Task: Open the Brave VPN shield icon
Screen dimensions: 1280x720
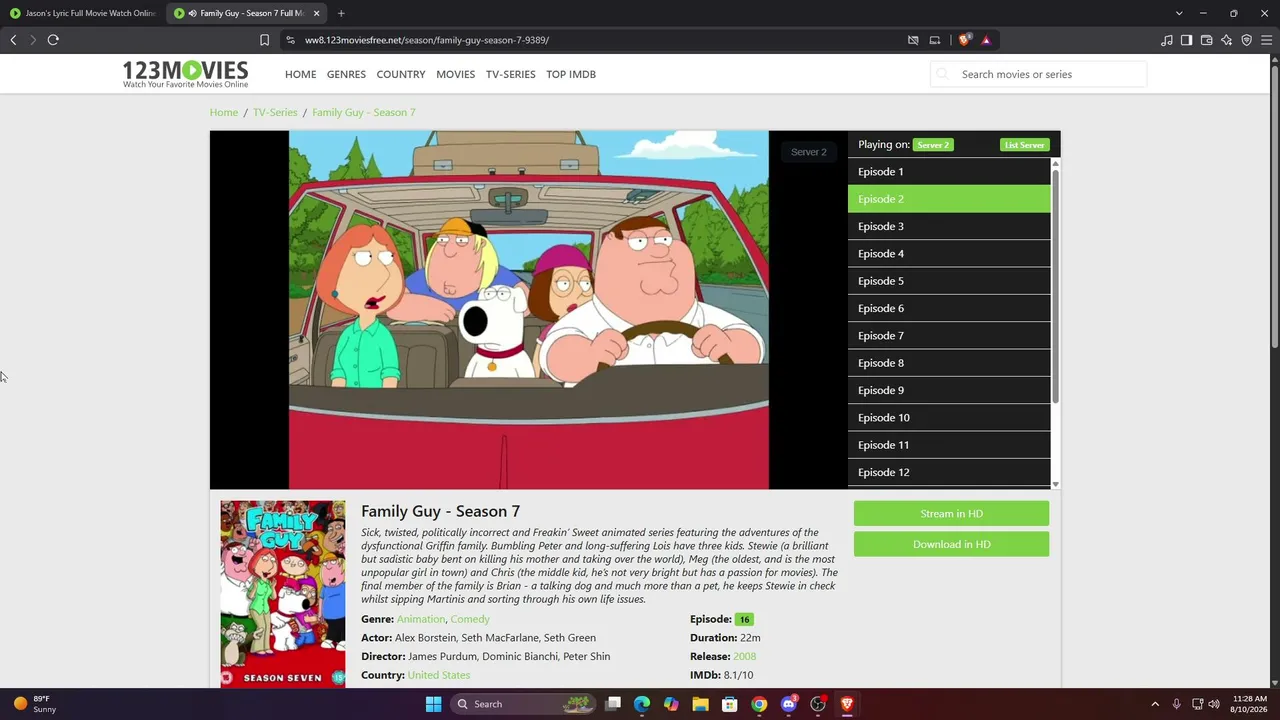Action: 1247,40
